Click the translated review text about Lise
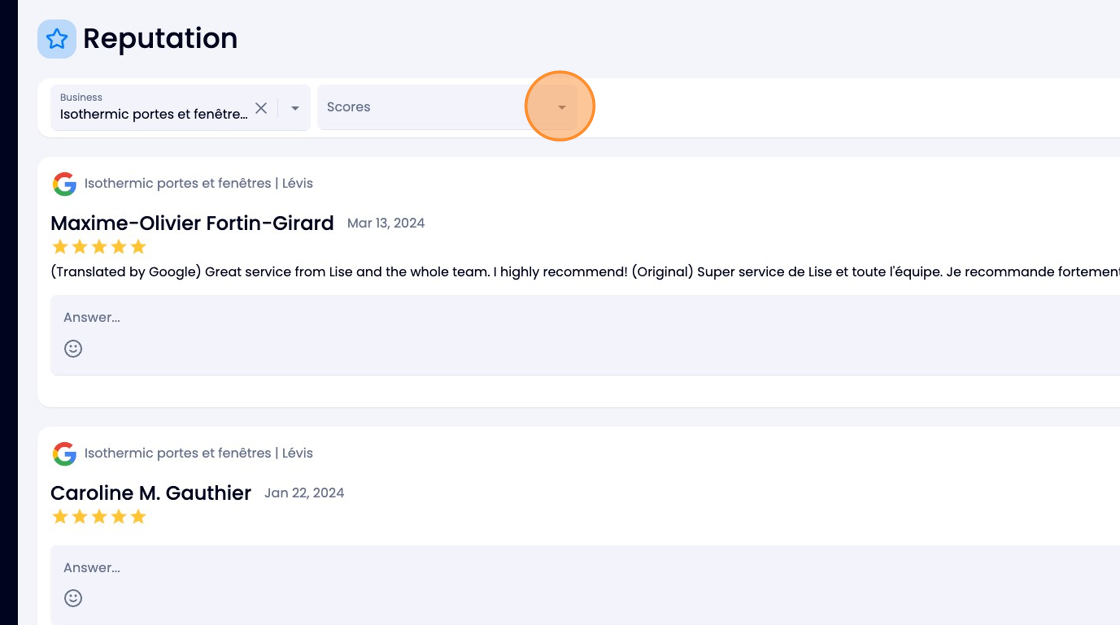The width and height of the screenshot is (1120, 625). tap(584, 272)
